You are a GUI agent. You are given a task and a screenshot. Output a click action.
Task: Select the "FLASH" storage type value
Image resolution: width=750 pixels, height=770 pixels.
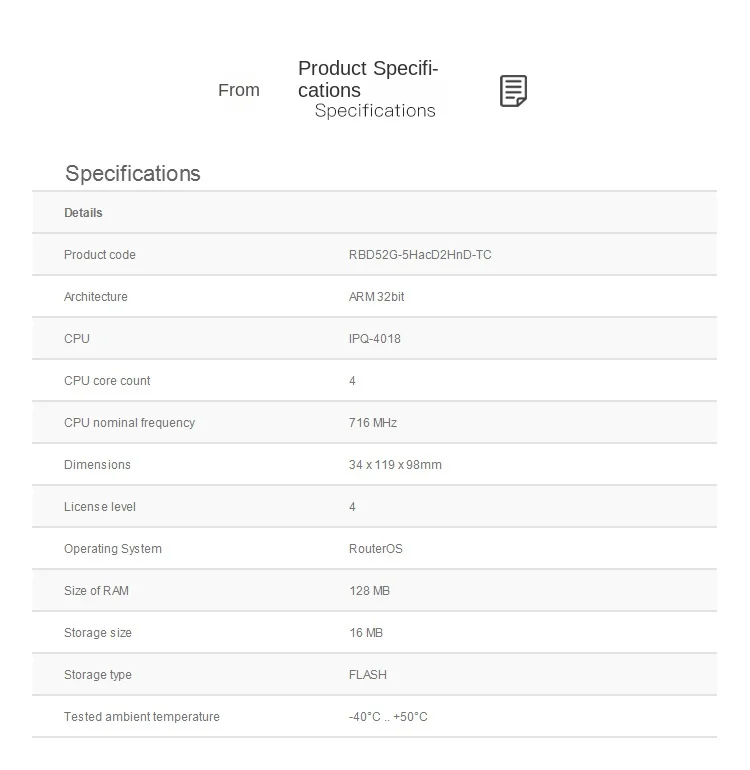click(x=368, y=675)
